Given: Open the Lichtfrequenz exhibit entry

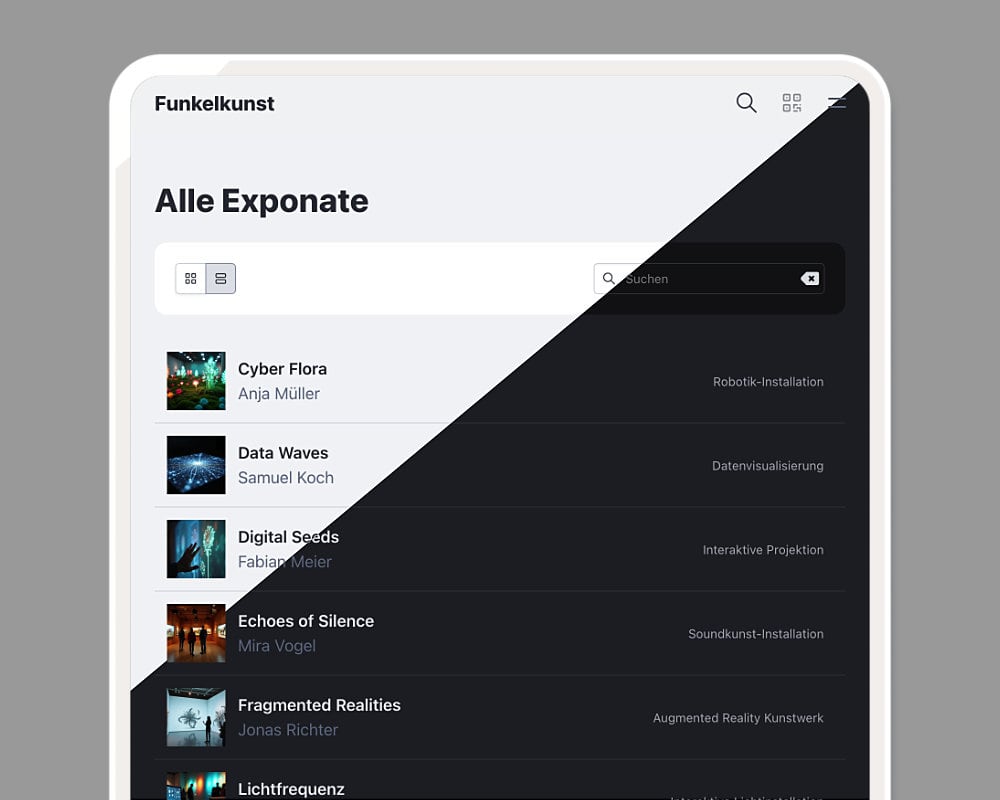Looking at the screenshot, I should click(291, 789).
